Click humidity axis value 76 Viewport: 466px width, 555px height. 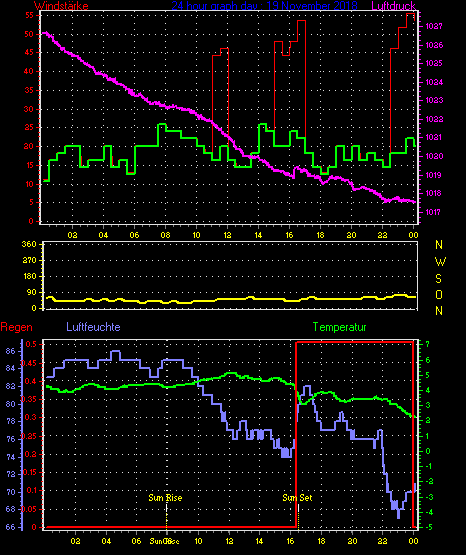point(11,439)
